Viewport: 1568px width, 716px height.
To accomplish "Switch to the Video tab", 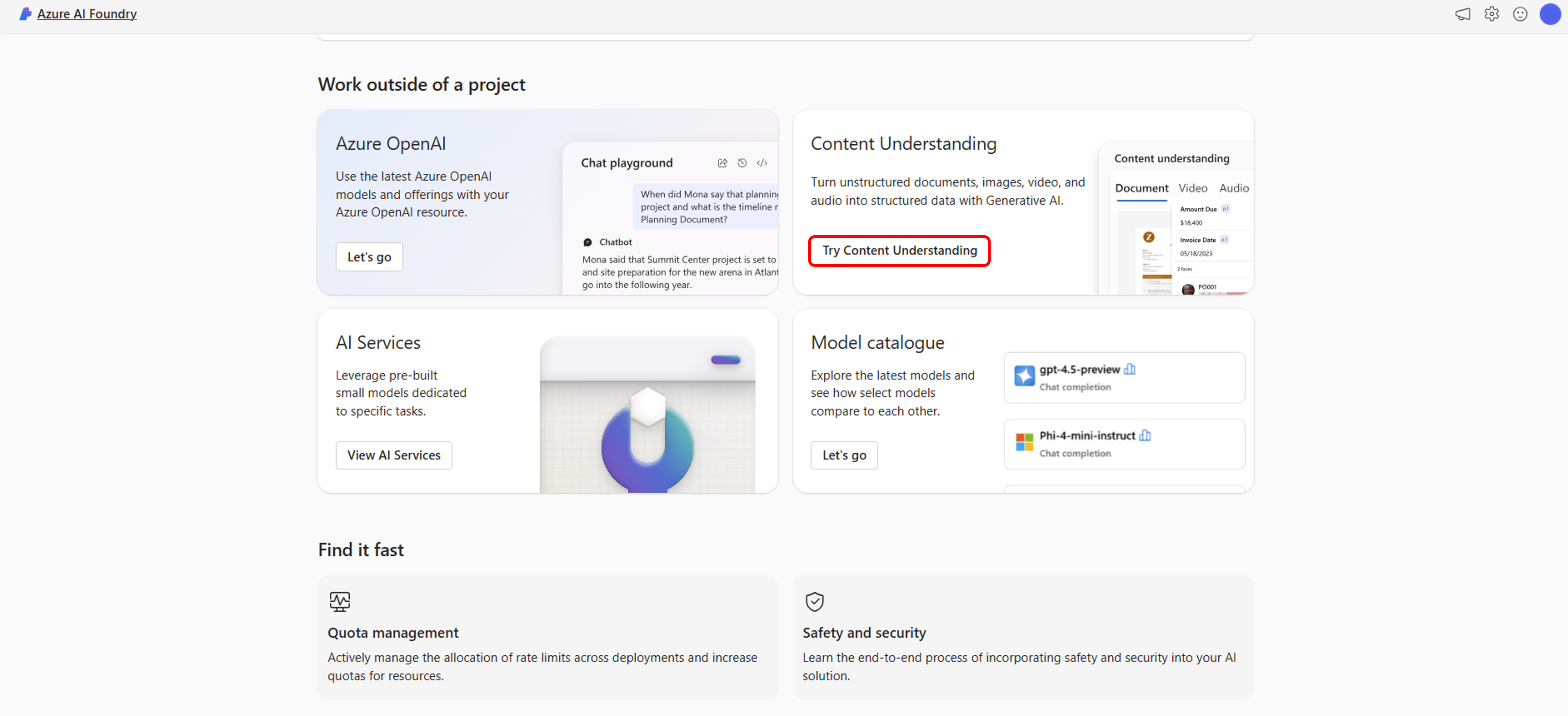I will [1192, 189].
